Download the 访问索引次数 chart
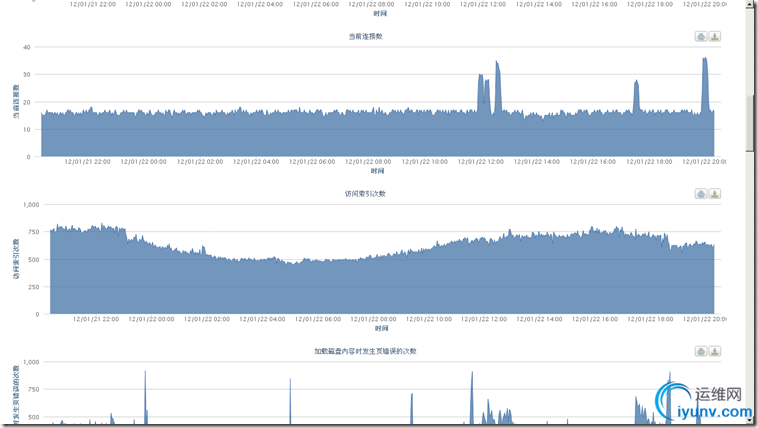 click(x=714, y=194)
